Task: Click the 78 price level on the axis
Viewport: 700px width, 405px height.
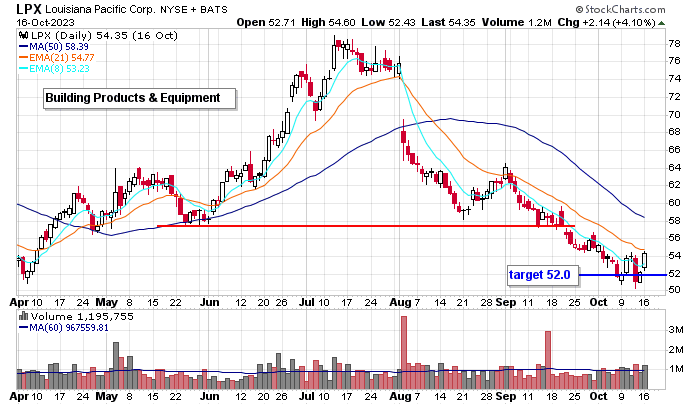Action: tap(674, 43)
